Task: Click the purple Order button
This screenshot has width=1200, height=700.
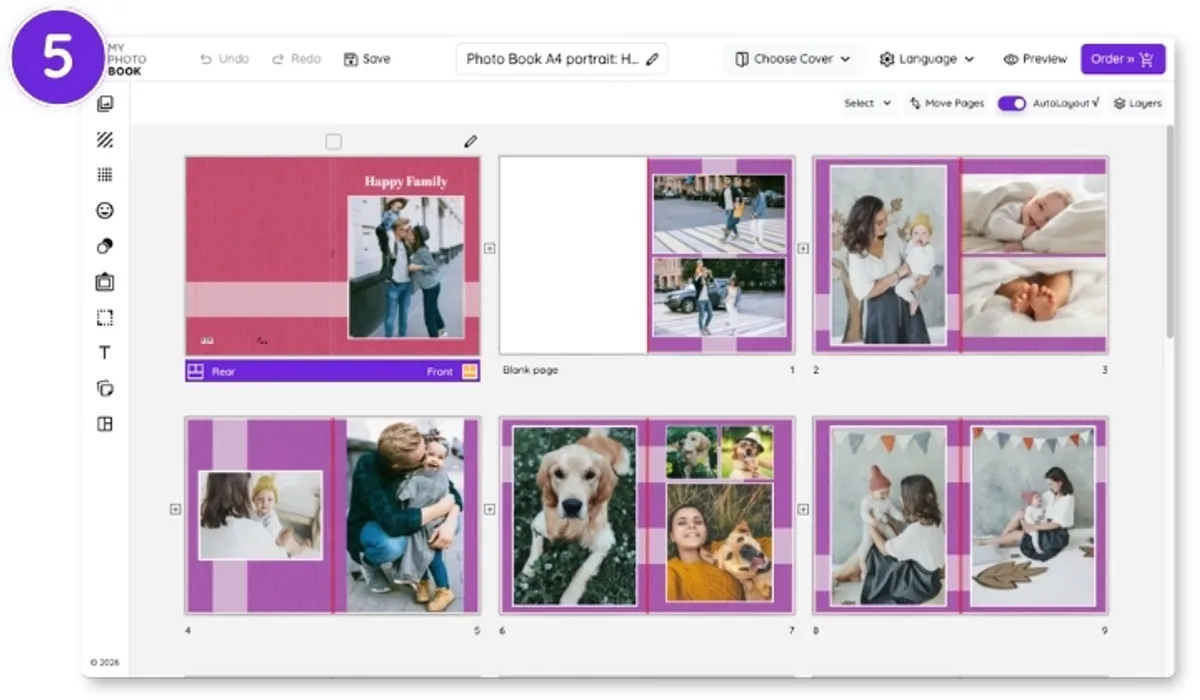Action: (x=1123, y=59)
